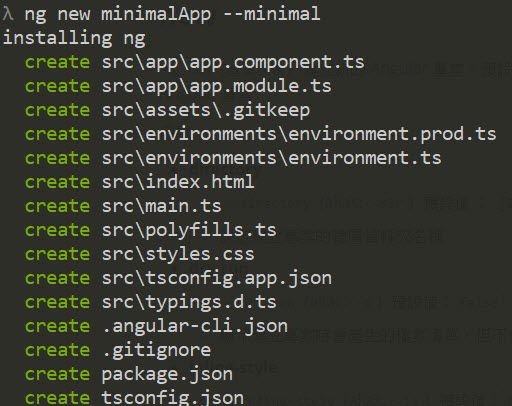Click the green 'create' before src\main.ts

tap(57, 206)
